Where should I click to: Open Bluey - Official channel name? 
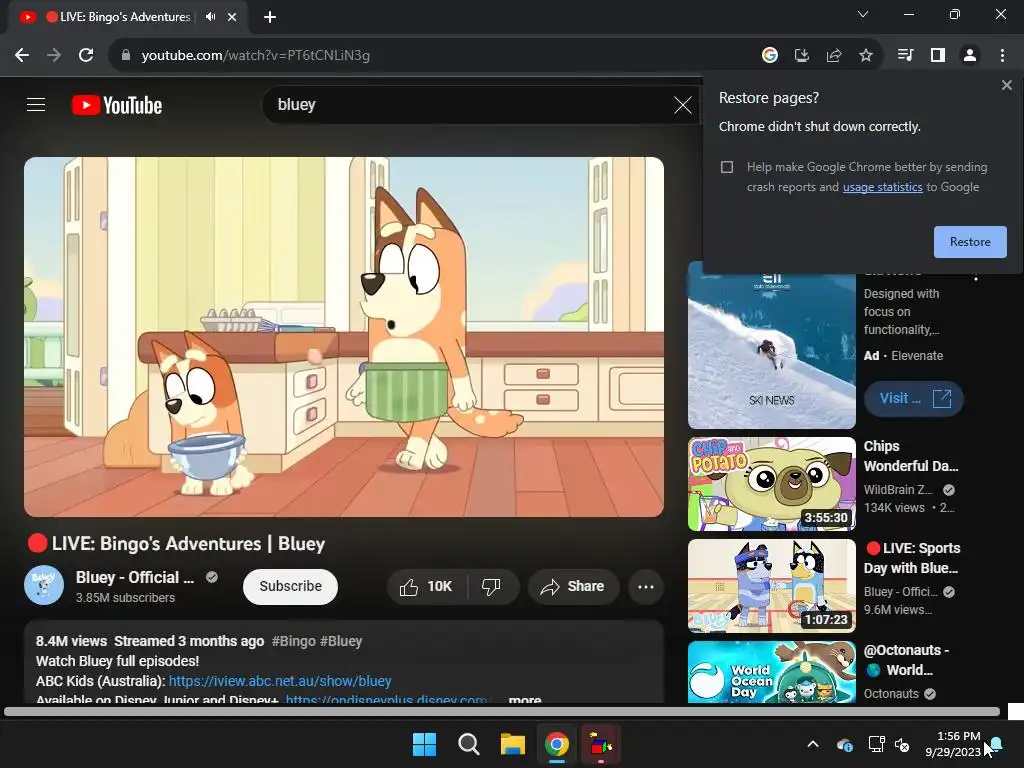pos(135,577)
